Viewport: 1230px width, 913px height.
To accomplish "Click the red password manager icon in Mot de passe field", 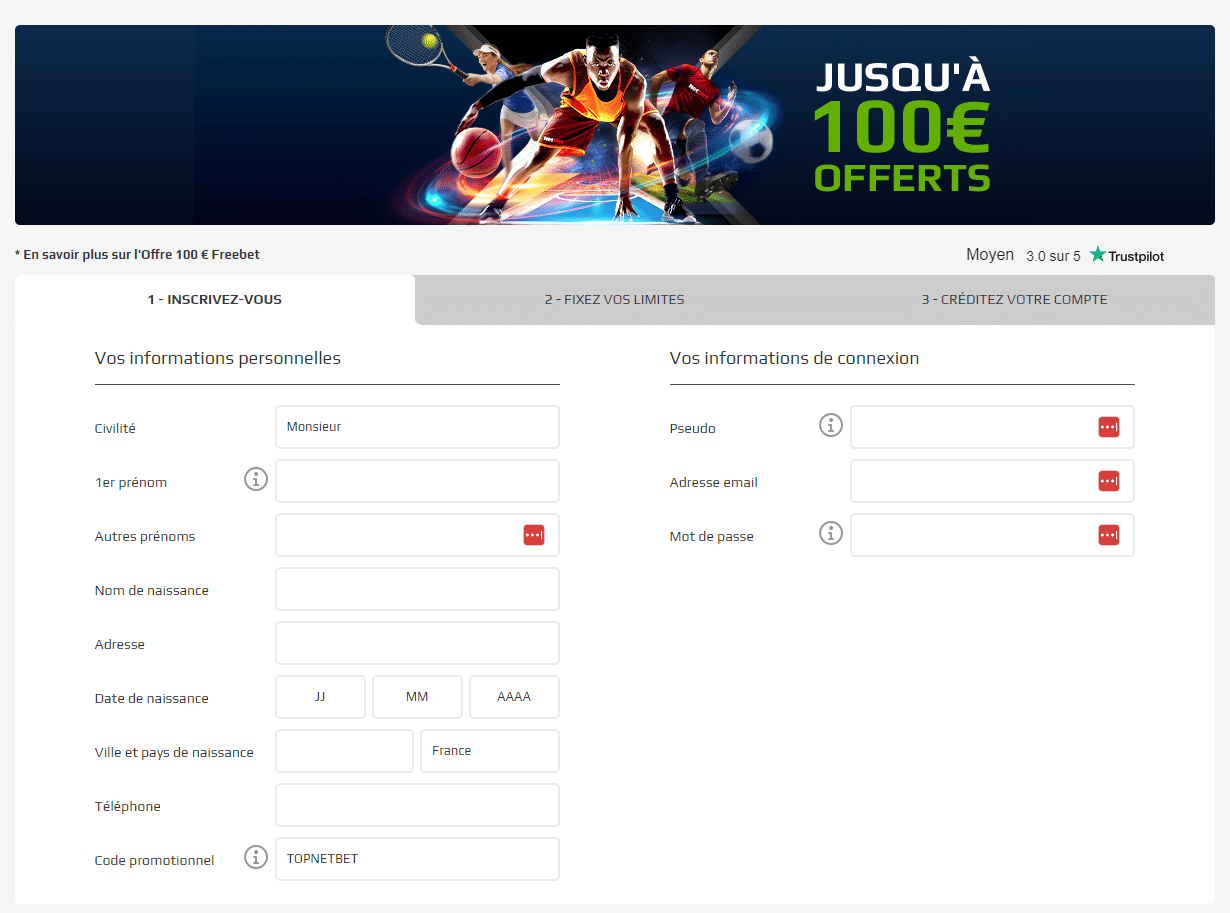I will (x=1108, y=535).
